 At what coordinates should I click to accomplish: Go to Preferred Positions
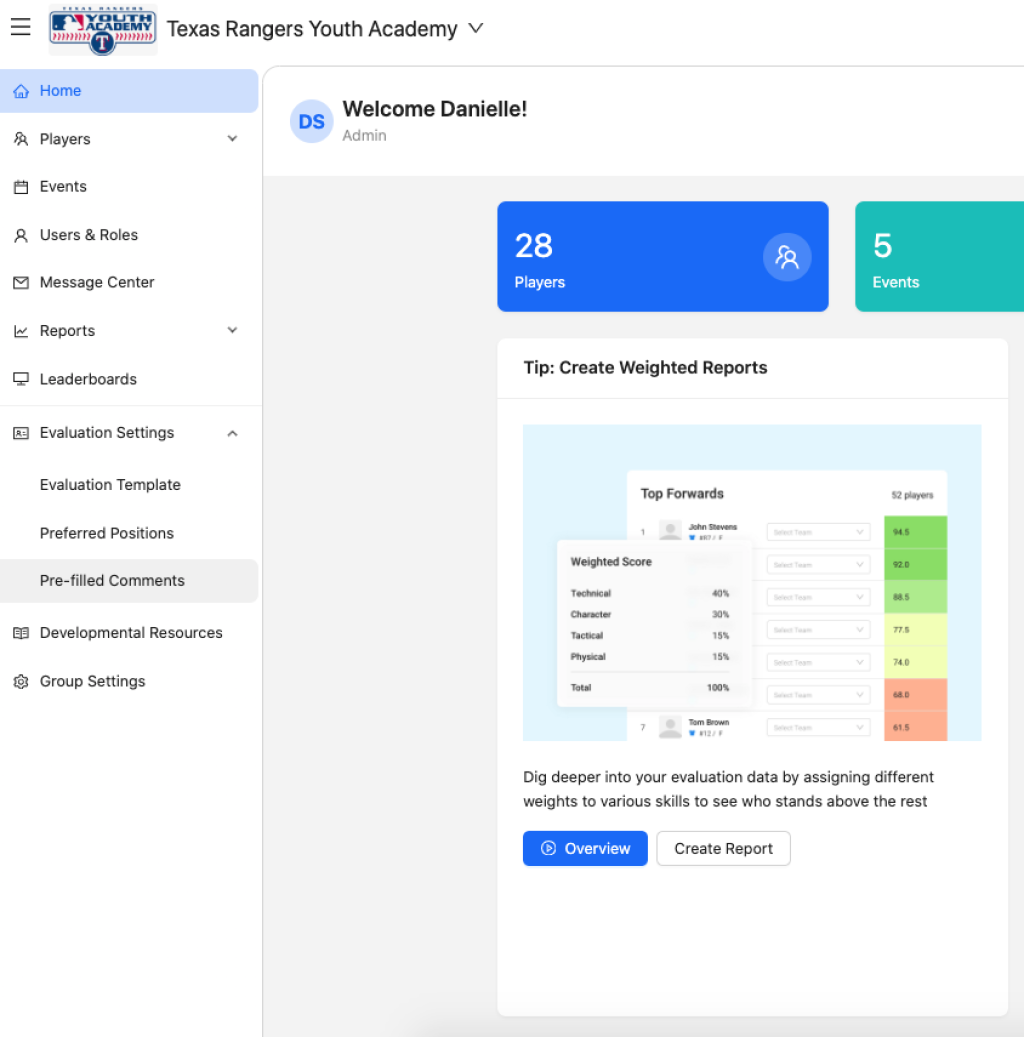point(107,533)
